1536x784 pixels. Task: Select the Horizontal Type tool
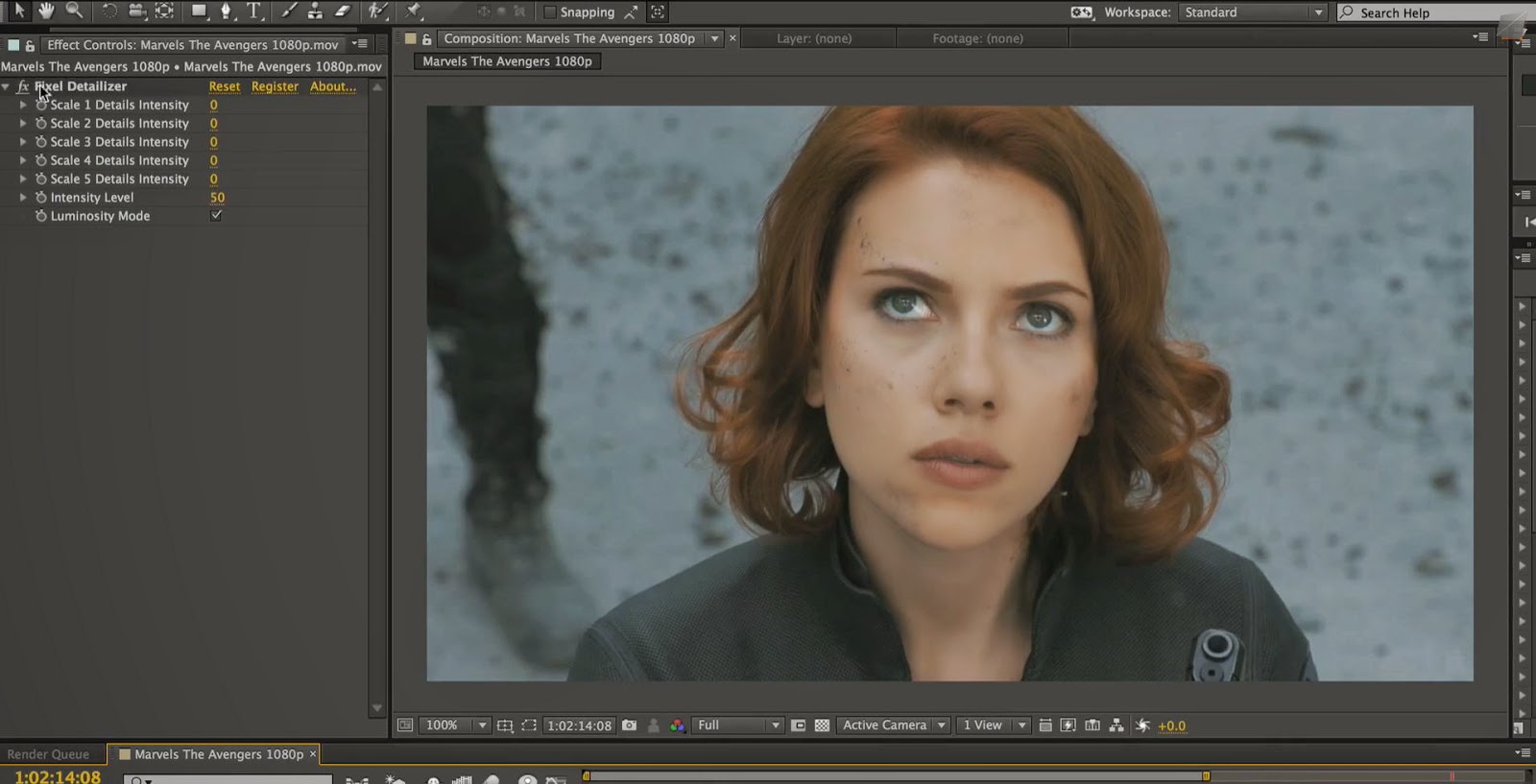(254, 12)
